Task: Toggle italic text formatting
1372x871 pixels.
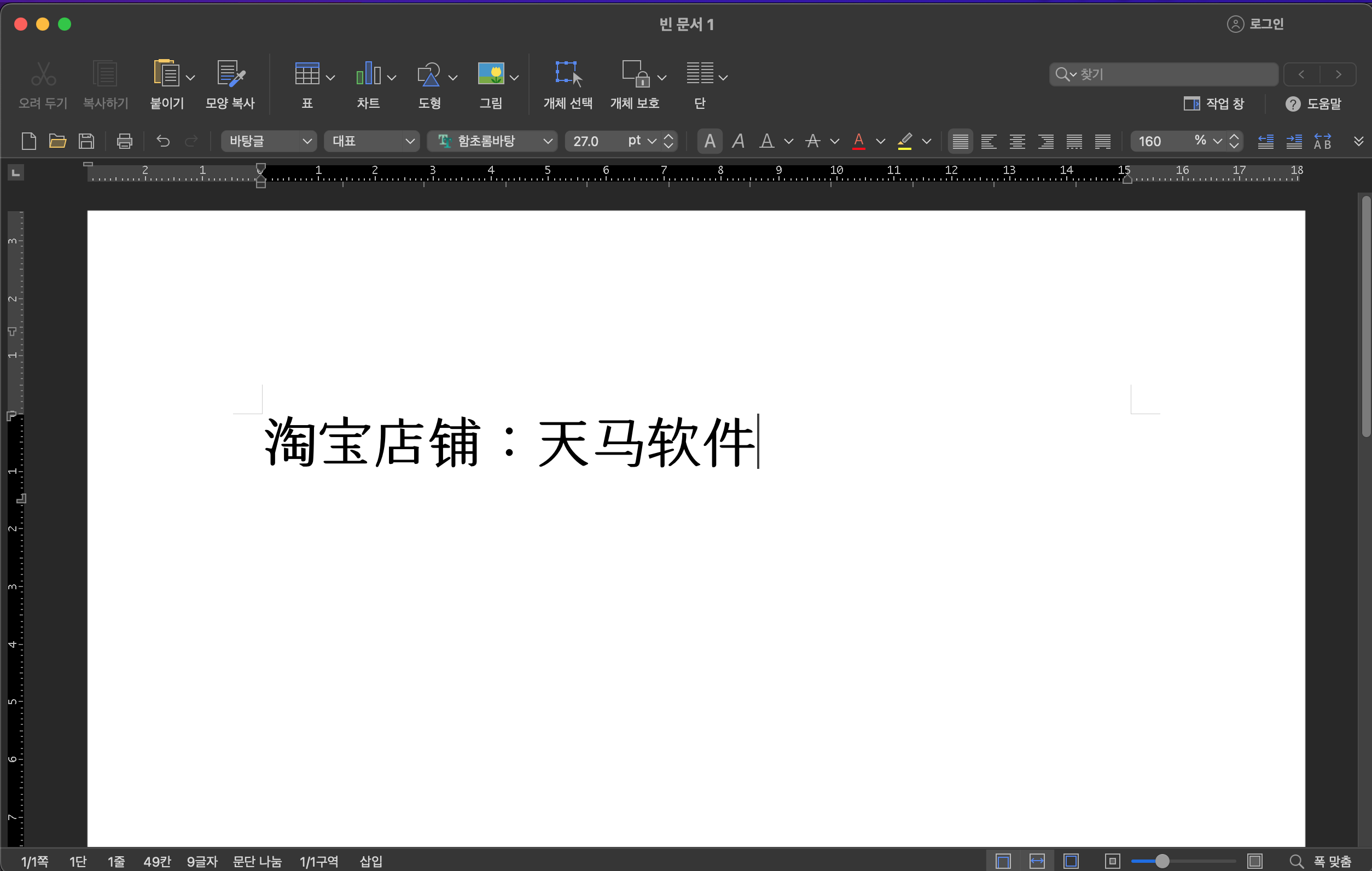Action: click(739, 141)
